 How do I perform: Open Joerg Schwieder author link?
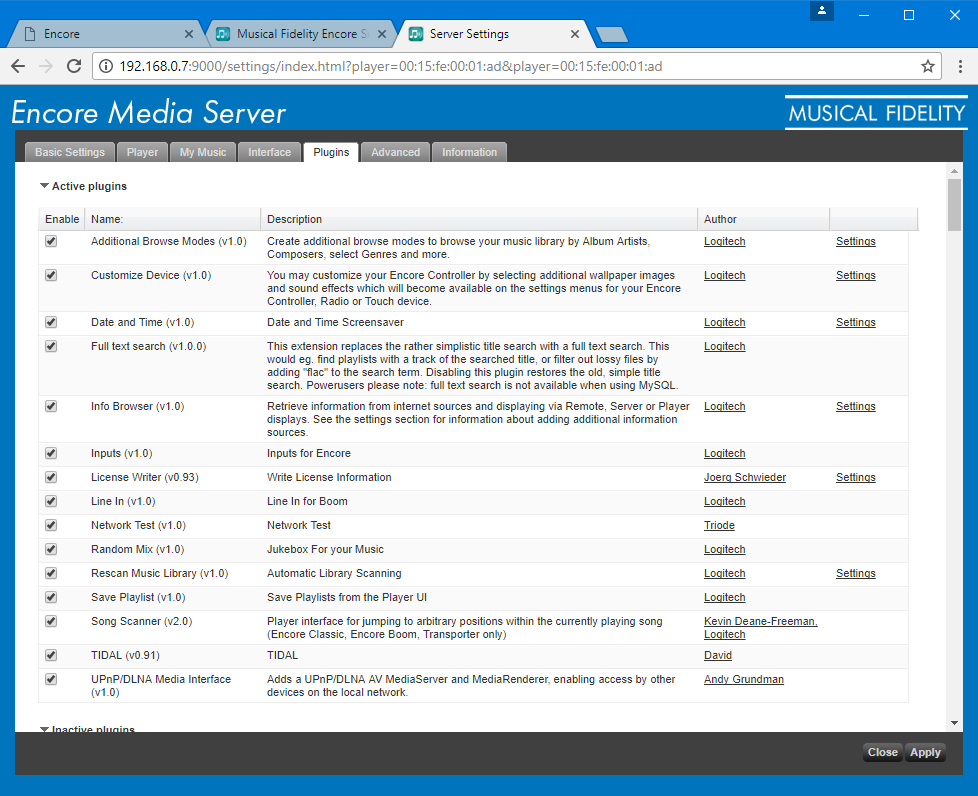[745, 477]
